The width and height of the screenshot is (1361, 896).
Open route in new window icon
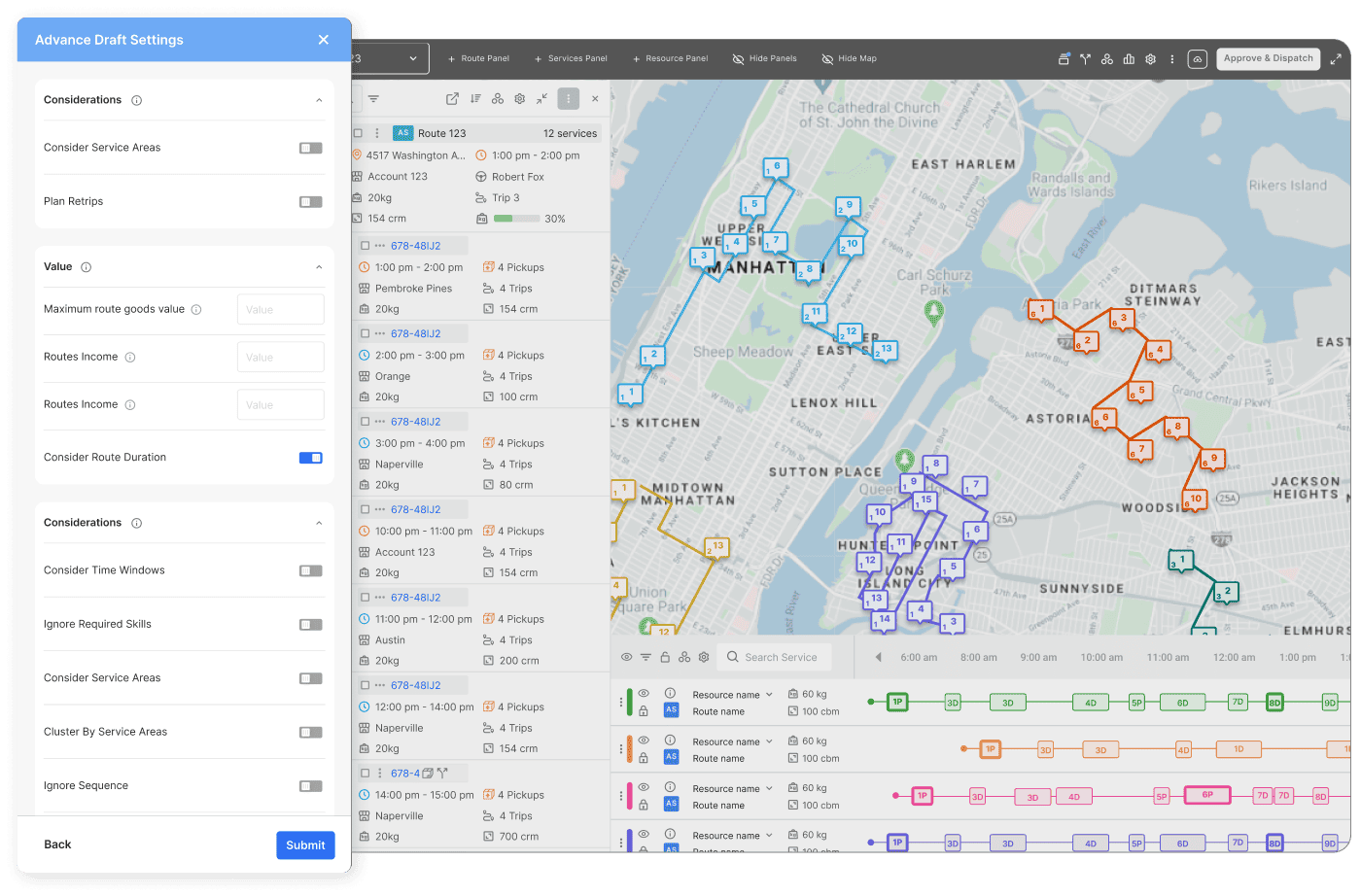tap(452, 99)
